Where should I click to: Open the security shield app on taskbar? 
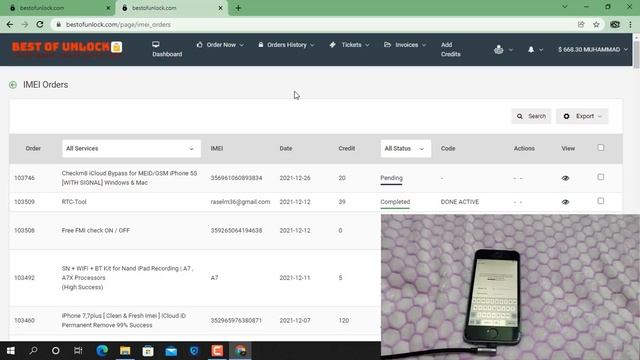pos(194,351)
